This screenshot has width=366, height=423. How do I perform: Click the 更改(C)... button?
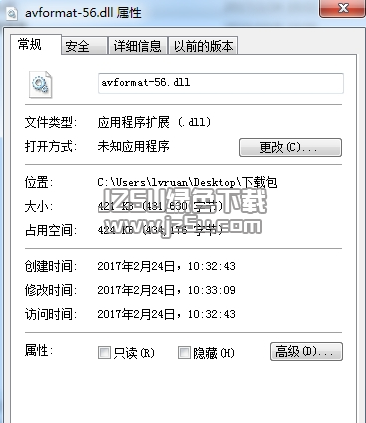pyautogui.click(x=290, y=147)
